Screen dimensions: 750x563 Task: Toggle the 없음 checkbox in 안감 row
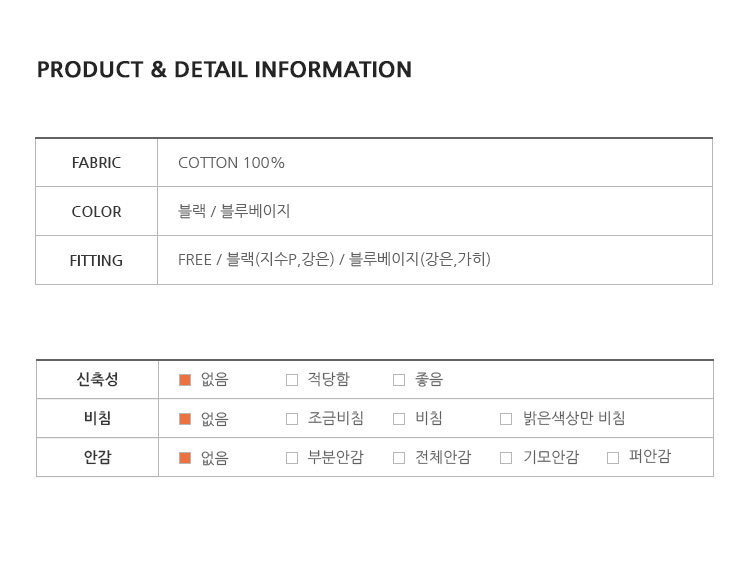[x=185, y=458]
